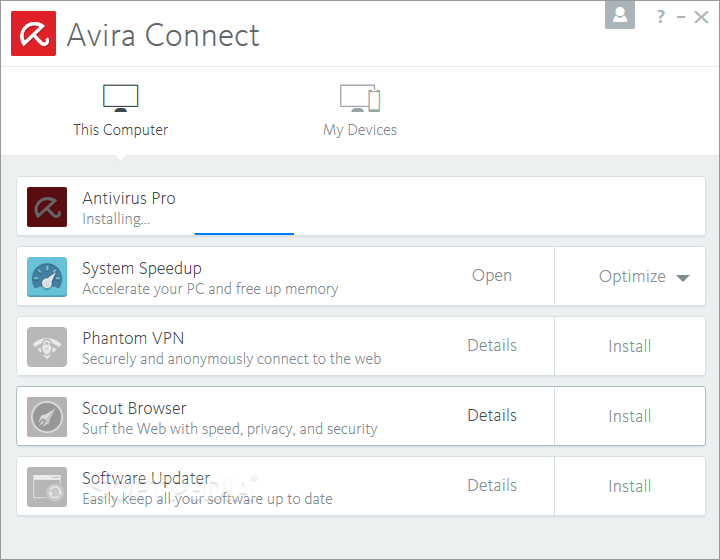
Task: Open System Speedup
Action: (492, 276)
